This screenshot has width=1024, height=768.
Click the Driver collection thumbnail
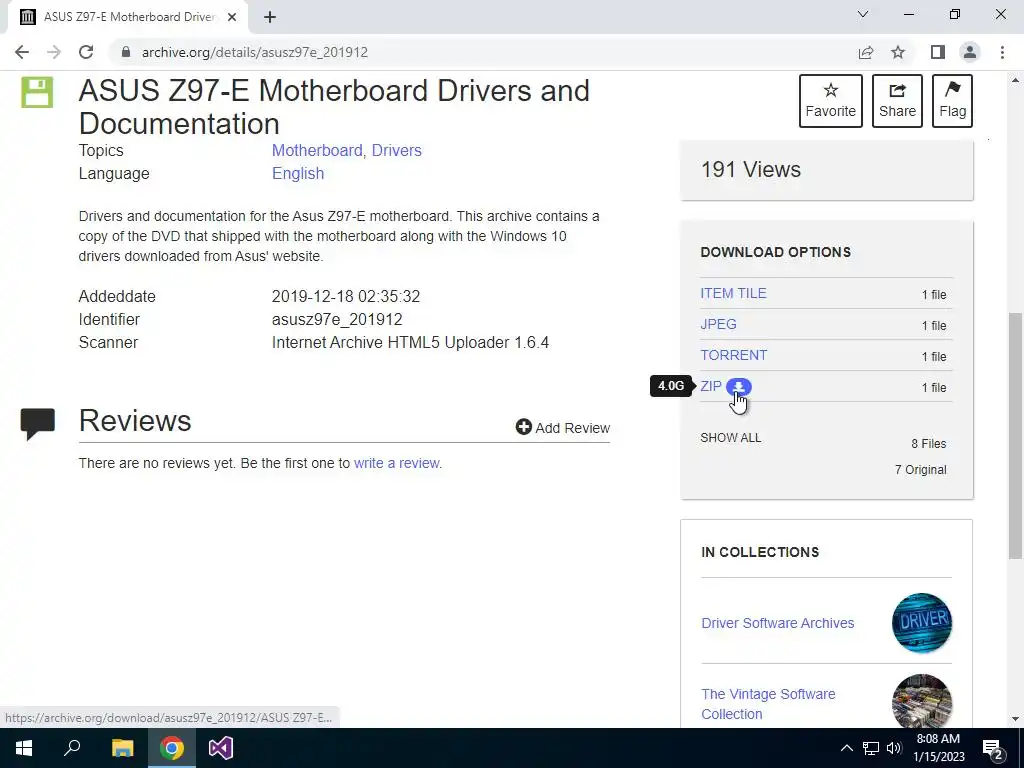click(921, 623)
